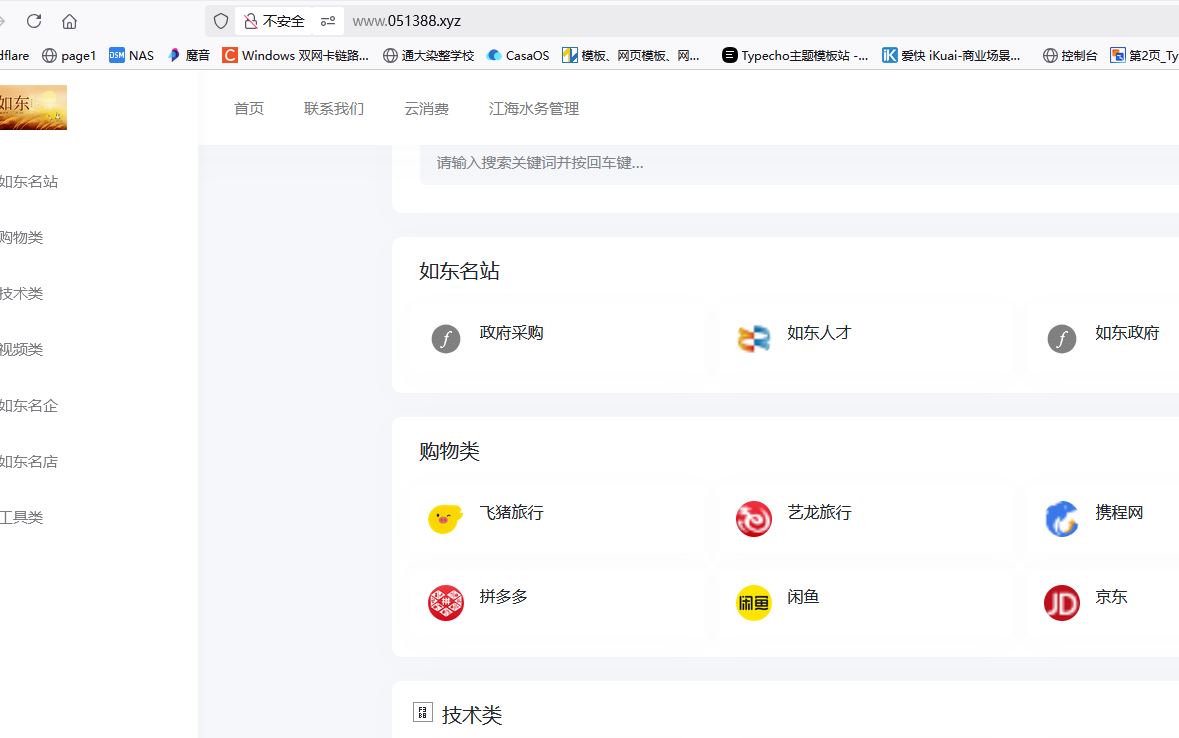Click the icon beside 技术类 heading
Image resolution: width=1179 pixels, height=738 pixels.
point(423,712)
